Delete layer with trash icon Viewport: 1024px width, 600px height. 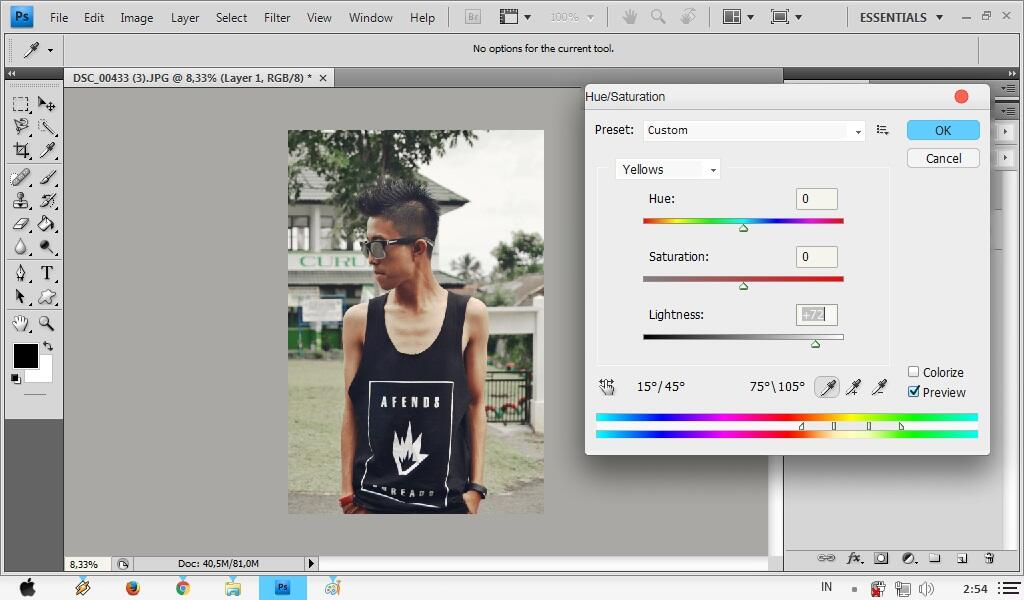[989, 558]
